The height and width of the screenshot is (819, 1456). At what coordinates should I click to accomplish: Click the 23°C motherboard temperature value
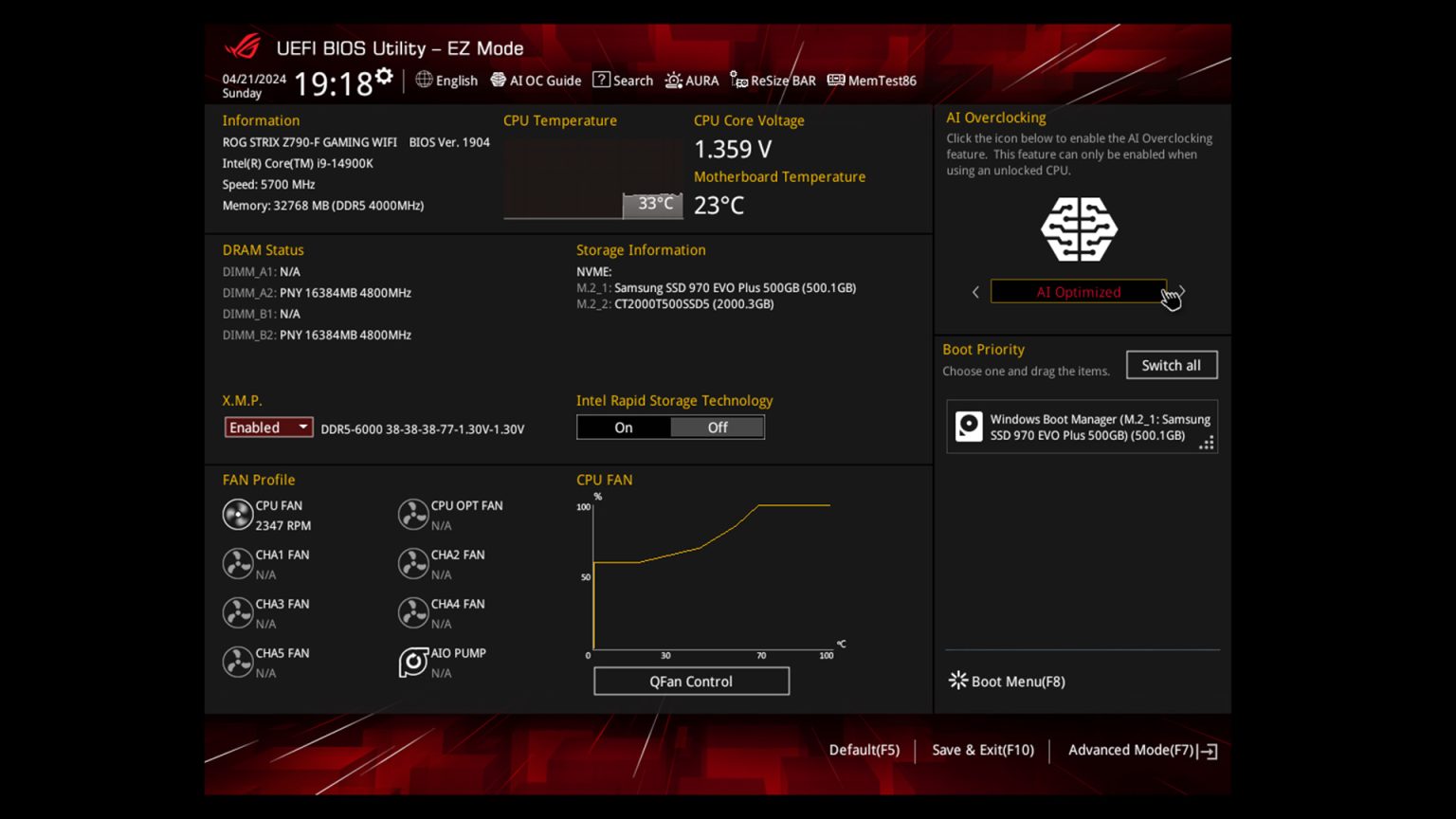point(719,205)
